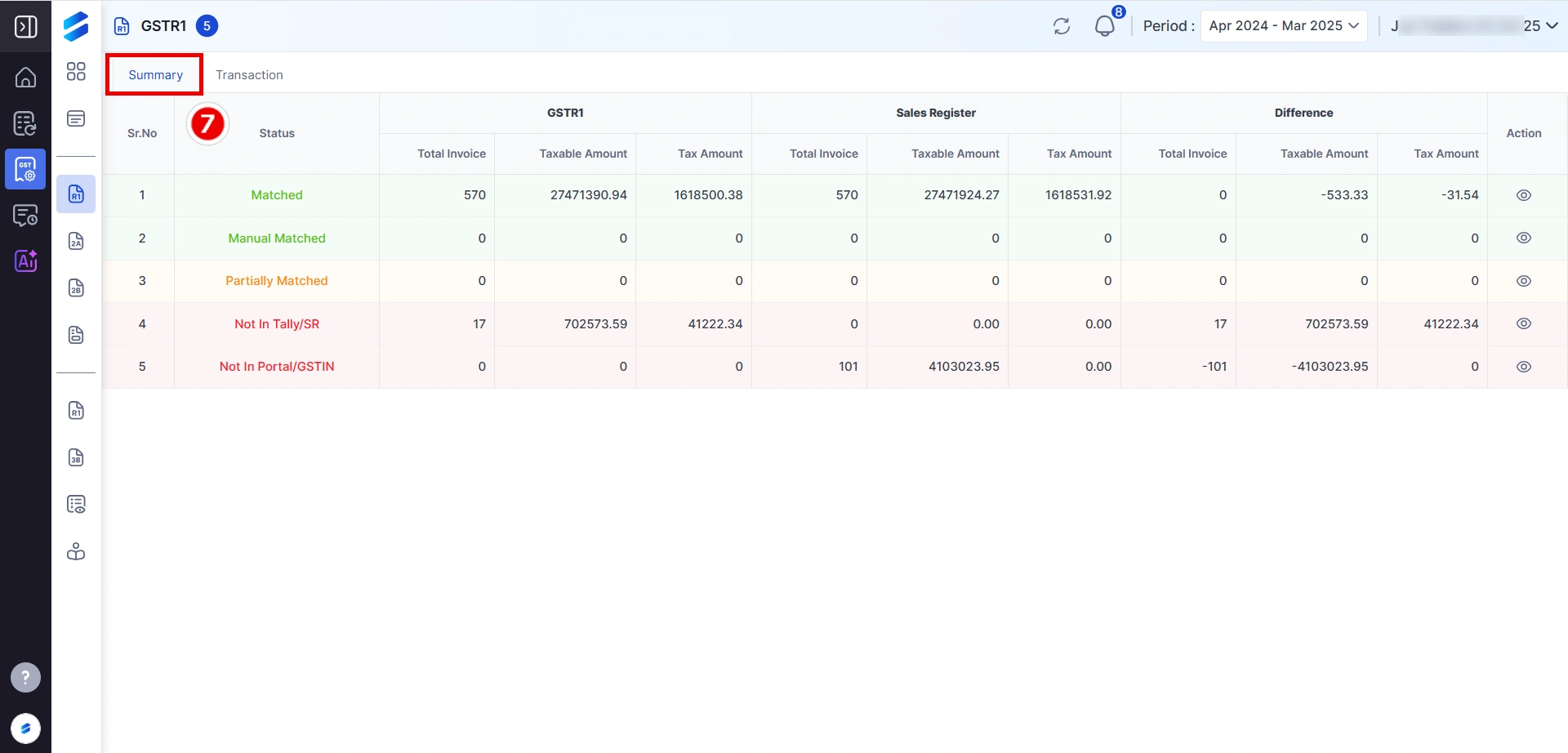Click the blue app logo at the top
The image size is (1568, 753).
tap(76, 26)
